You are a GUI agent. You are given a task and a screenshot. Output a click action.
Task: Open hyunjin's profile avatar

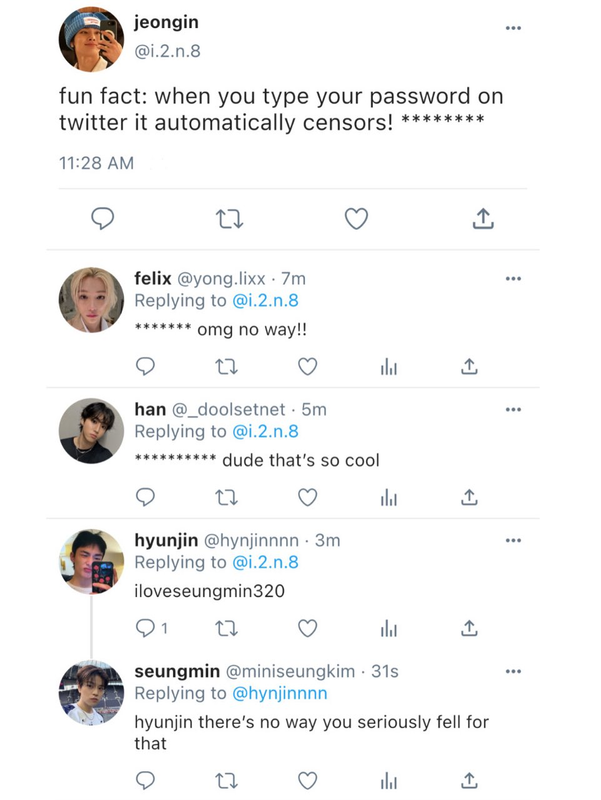coord(91,561)
